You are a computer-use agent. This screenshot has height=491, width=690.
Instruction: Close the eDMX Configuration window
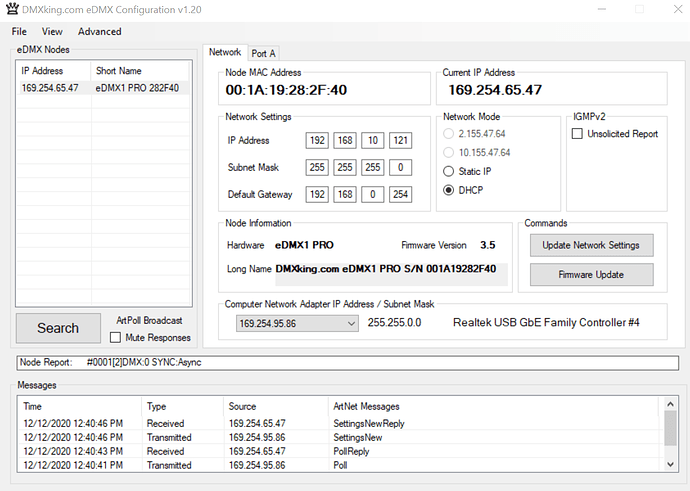[678, 9]
